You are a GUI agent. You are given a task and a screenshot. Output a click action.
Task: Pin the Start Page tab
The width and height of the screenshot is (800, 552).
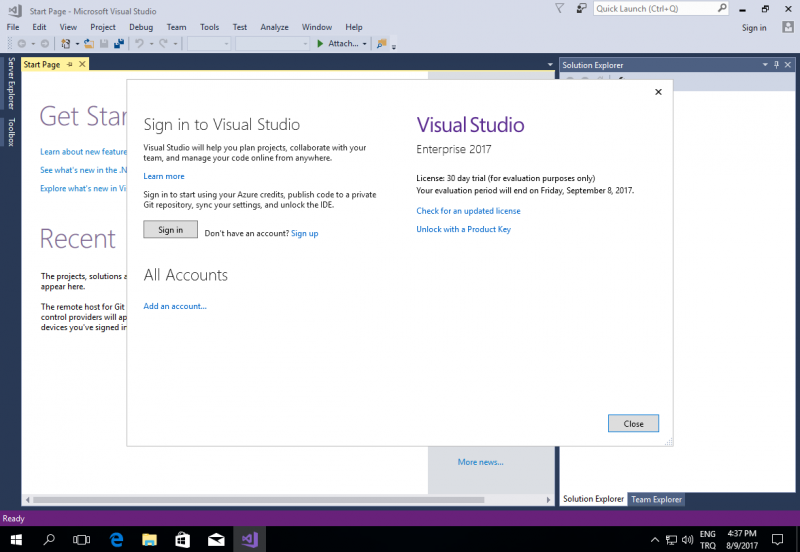tap(70, 64)
